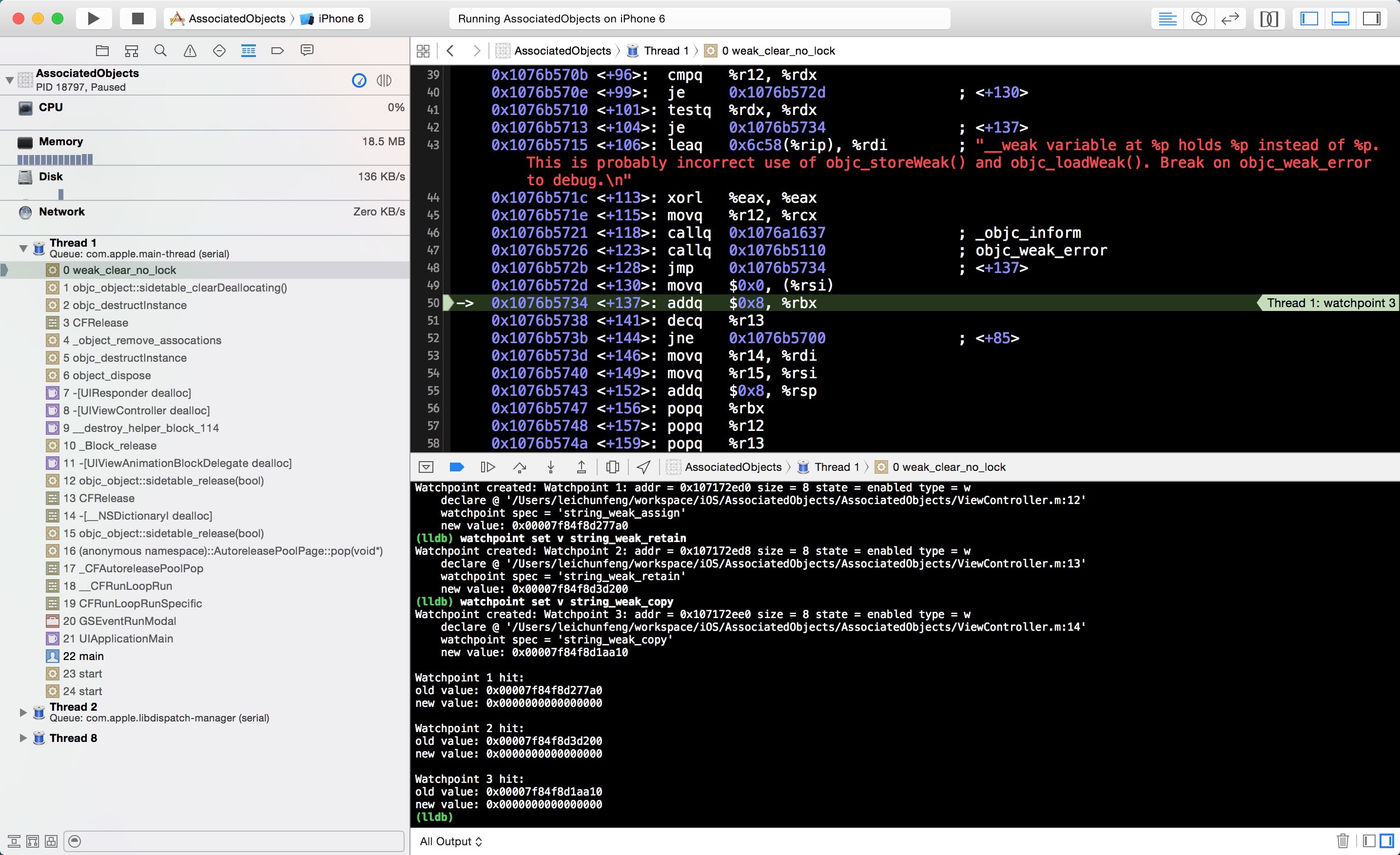Select frame 22 main in stack
1400x855 pixels.
click(83, 656)
